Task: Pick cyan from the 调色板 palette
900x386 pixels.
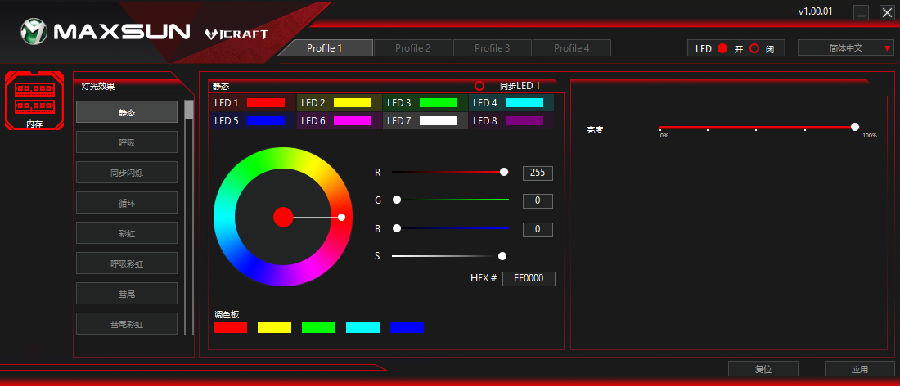Action: coord(363,327)
